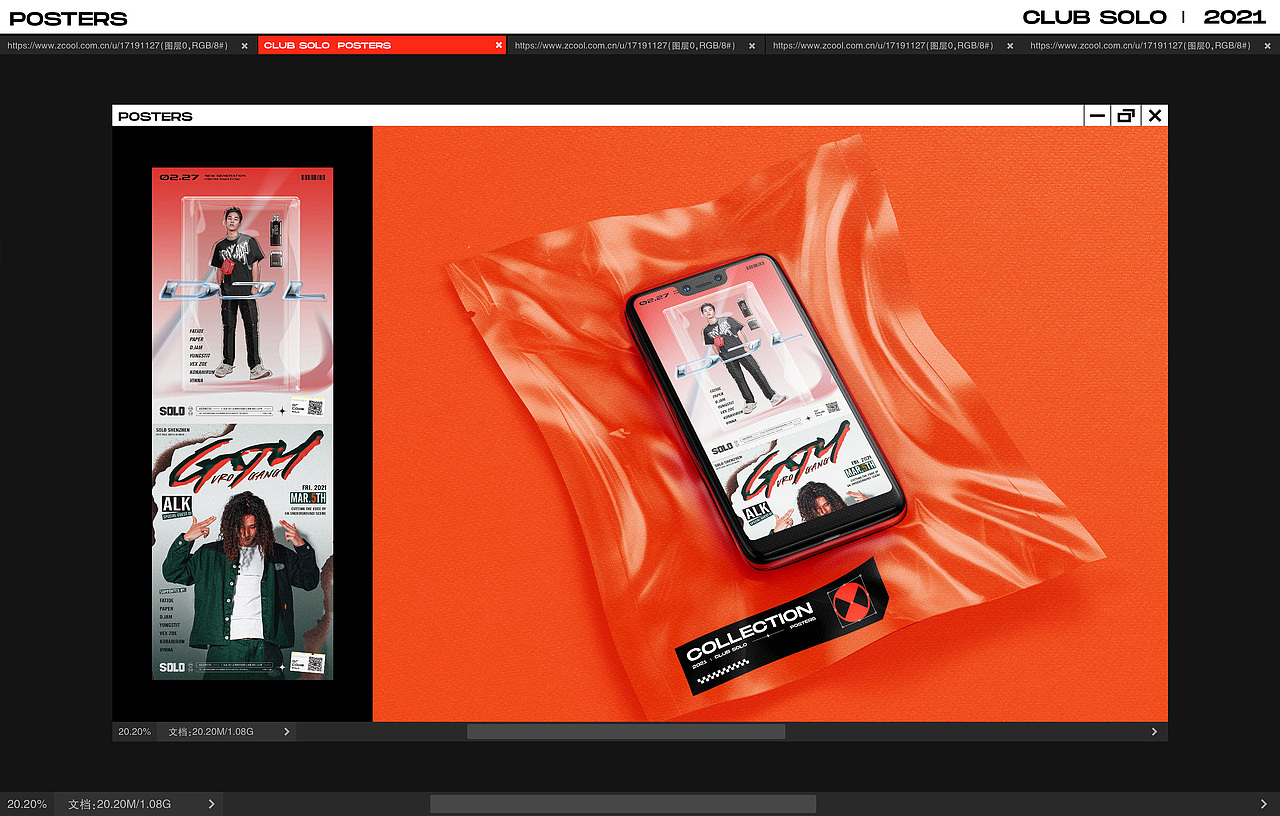Close the CLUB SOLO POSTERS tab
Viewport: 1280px width, 816px height.
[499, 45]
